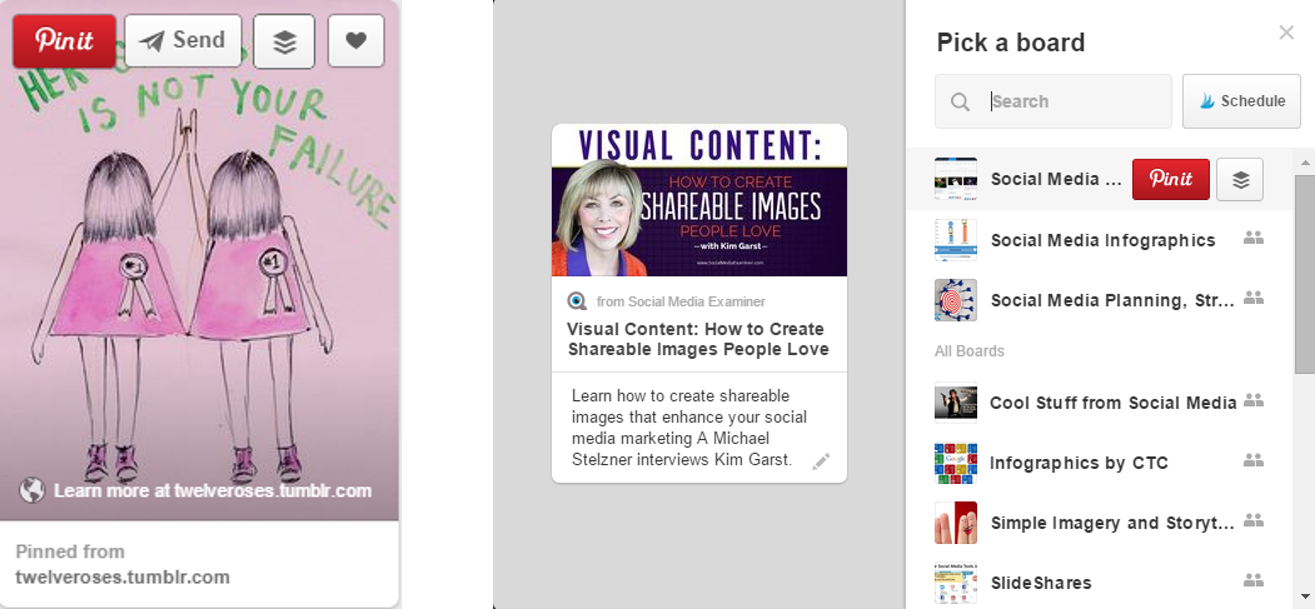1315x609 pixels.
Task: Edit description with the pencil icon
Action: [821, 461]
